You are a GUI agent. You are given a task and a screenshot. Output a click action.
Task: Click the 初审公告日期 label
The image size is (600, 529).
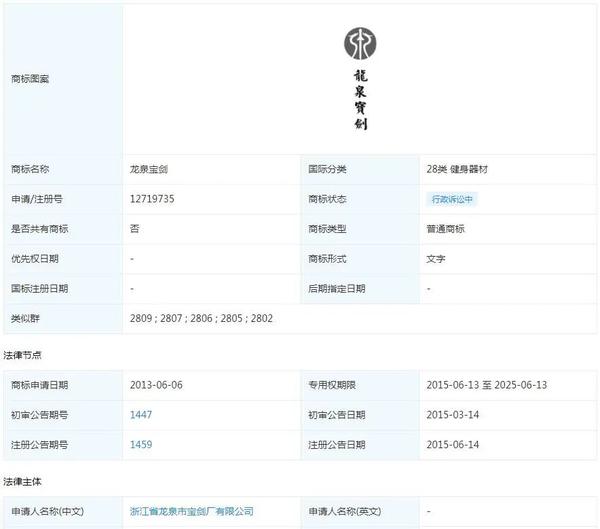click(337, 415)
